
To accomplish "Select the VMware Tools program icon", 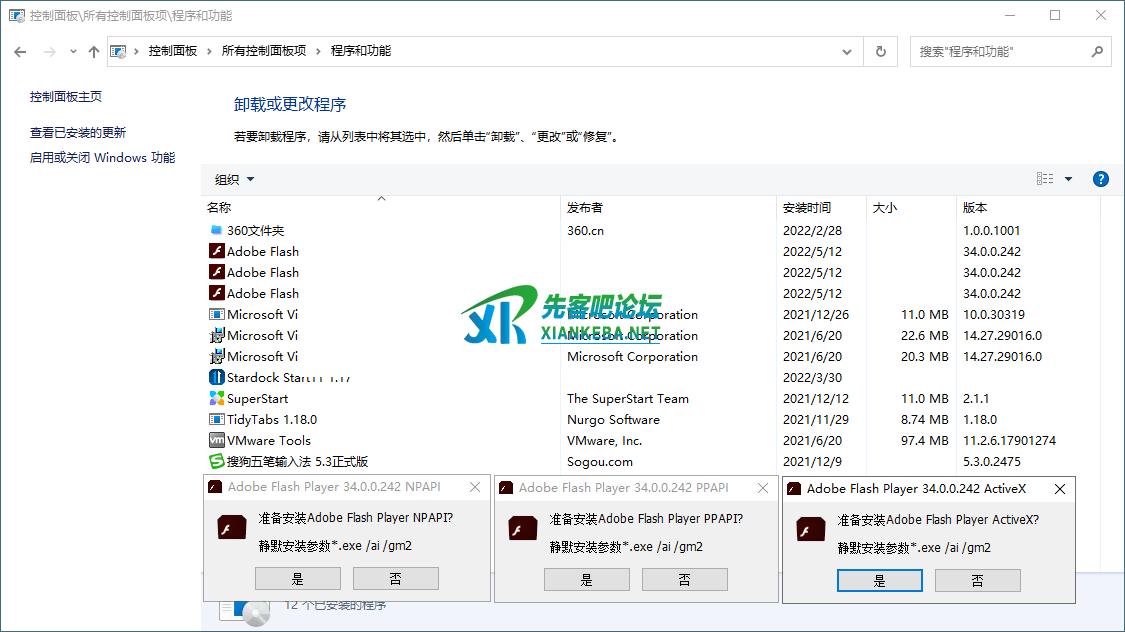I will 216,441.
